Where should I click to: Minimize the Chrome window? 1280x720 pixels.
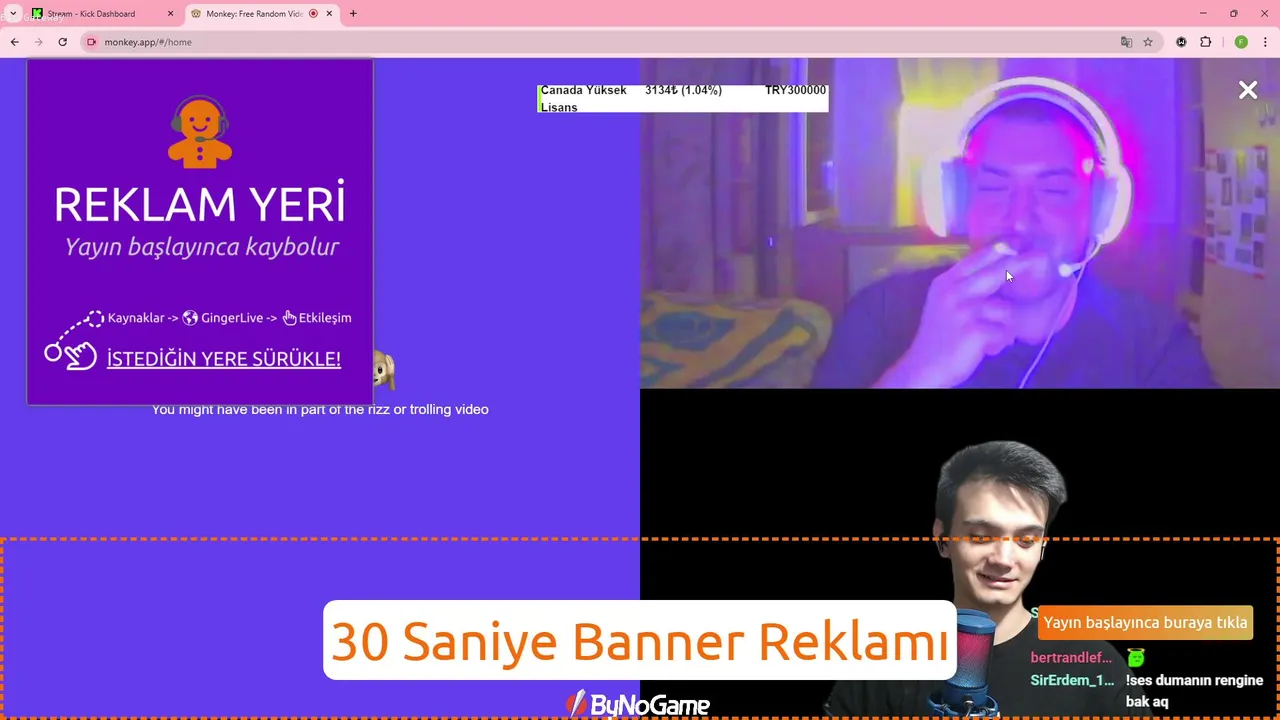point(1202,14)
